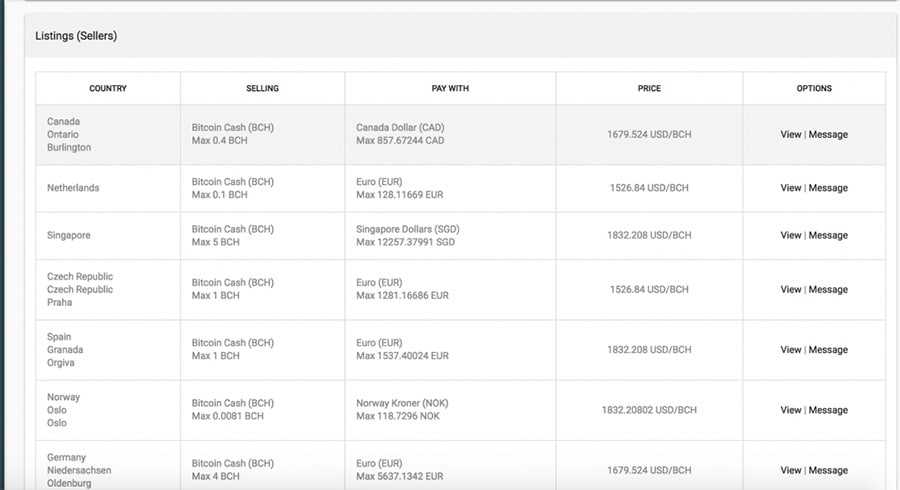Image resolution: width=900 pixels, height=490 pixels.
Task: Click the OPTIONS column header
Action: point(814,89)
